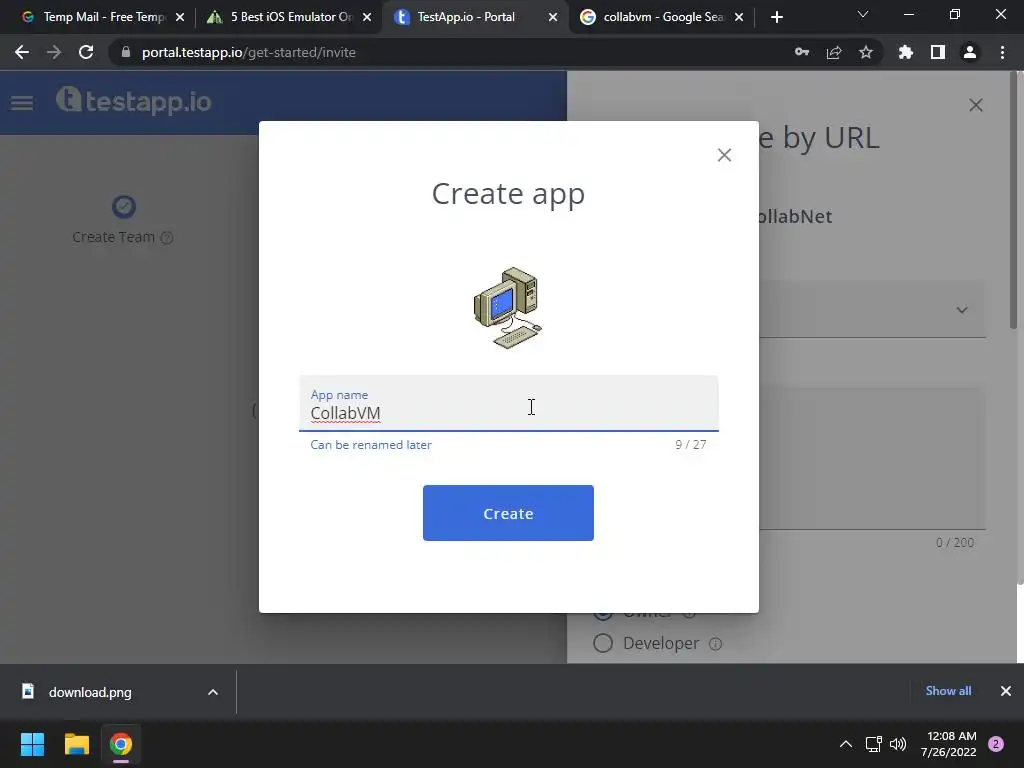The image size is (1024, 768).
Task: Open a new browser tab
Action: 776,18
